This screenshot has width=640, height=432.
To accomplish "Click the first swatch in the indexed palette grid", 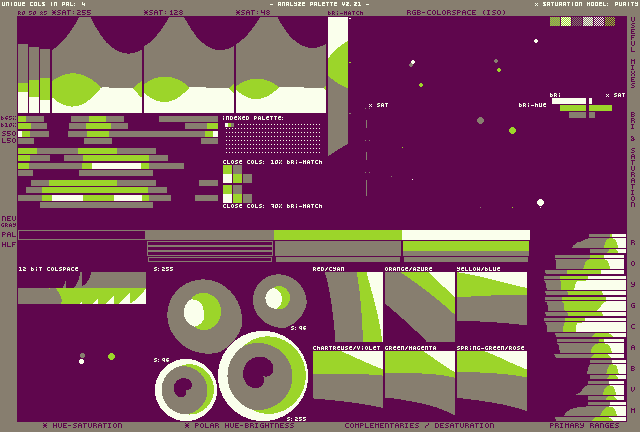I will pyautogui.click(x=226, y=125).
